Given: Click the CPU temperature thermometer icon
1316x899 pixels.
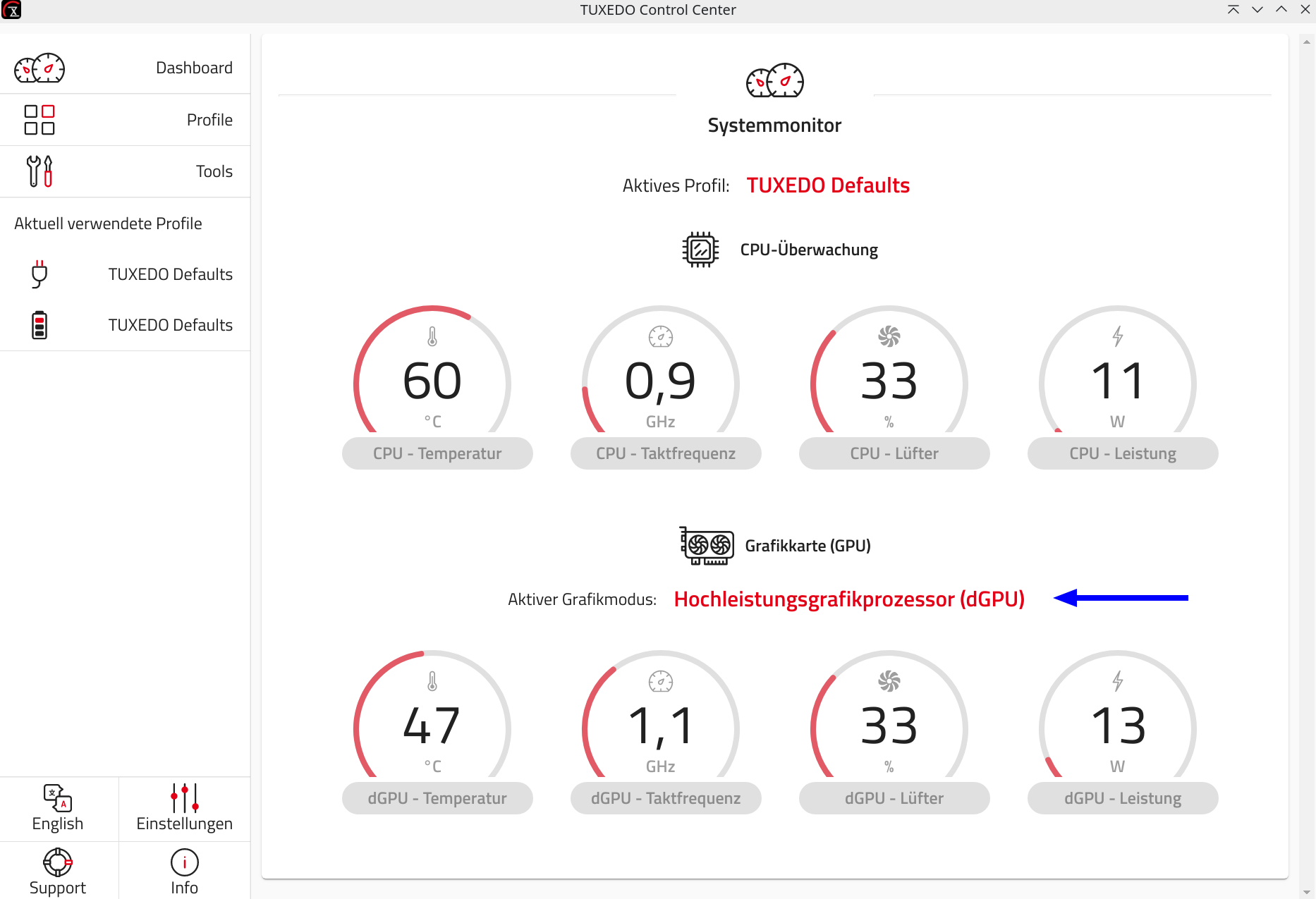Looking at the screenshot, I should click(x=432, y=337).
